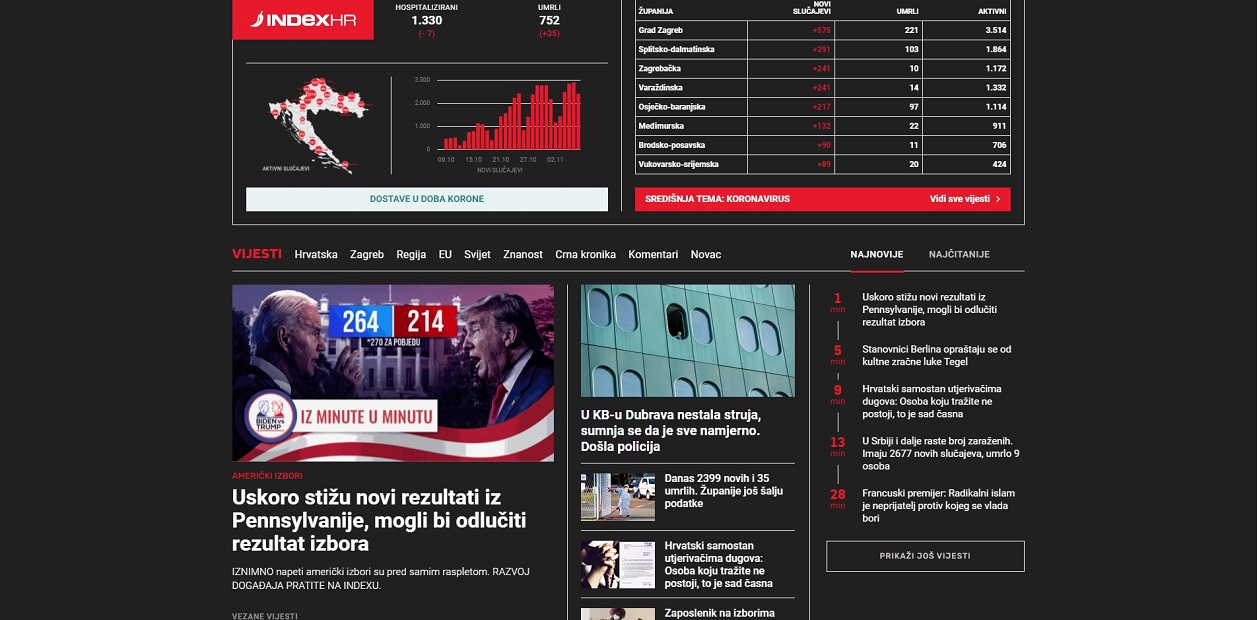
Task: Open Zaposlenik na izborima article
Action: pos(720,613)
